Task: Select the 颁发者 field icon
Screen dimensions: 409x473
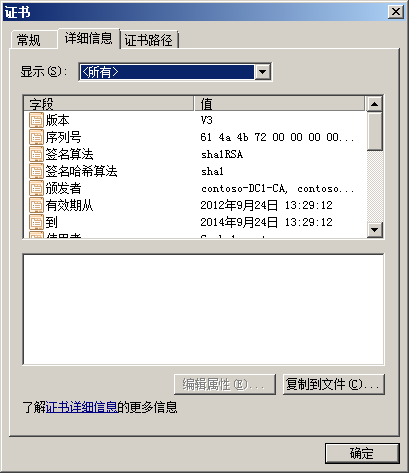Action: tap(36, 188)
